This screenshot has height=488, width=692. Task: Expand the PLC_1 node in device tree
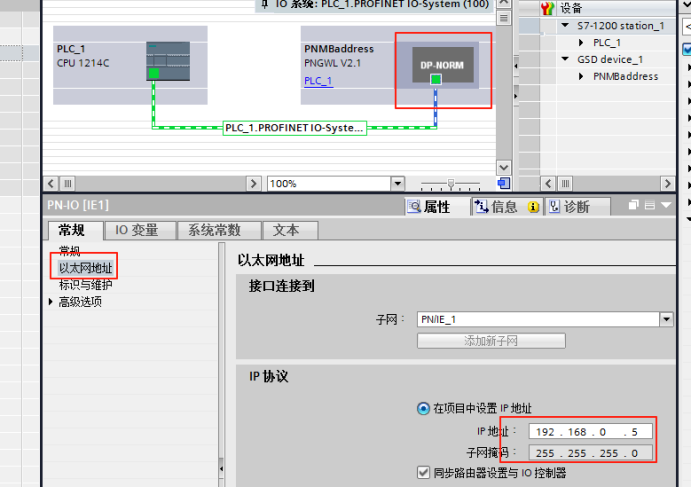click(581, 42)
